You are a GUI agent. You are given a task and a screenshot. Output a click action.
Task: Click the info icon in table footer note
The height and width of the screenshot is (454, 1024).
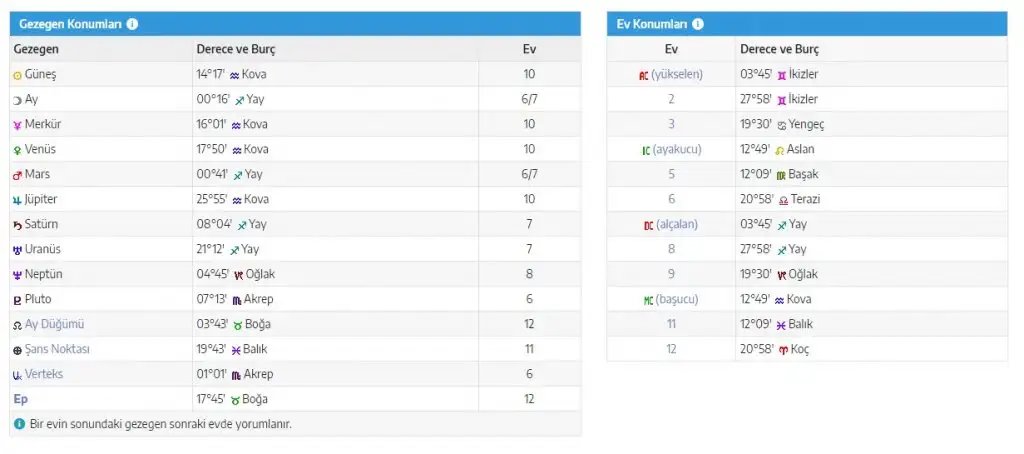coord(19,424)
